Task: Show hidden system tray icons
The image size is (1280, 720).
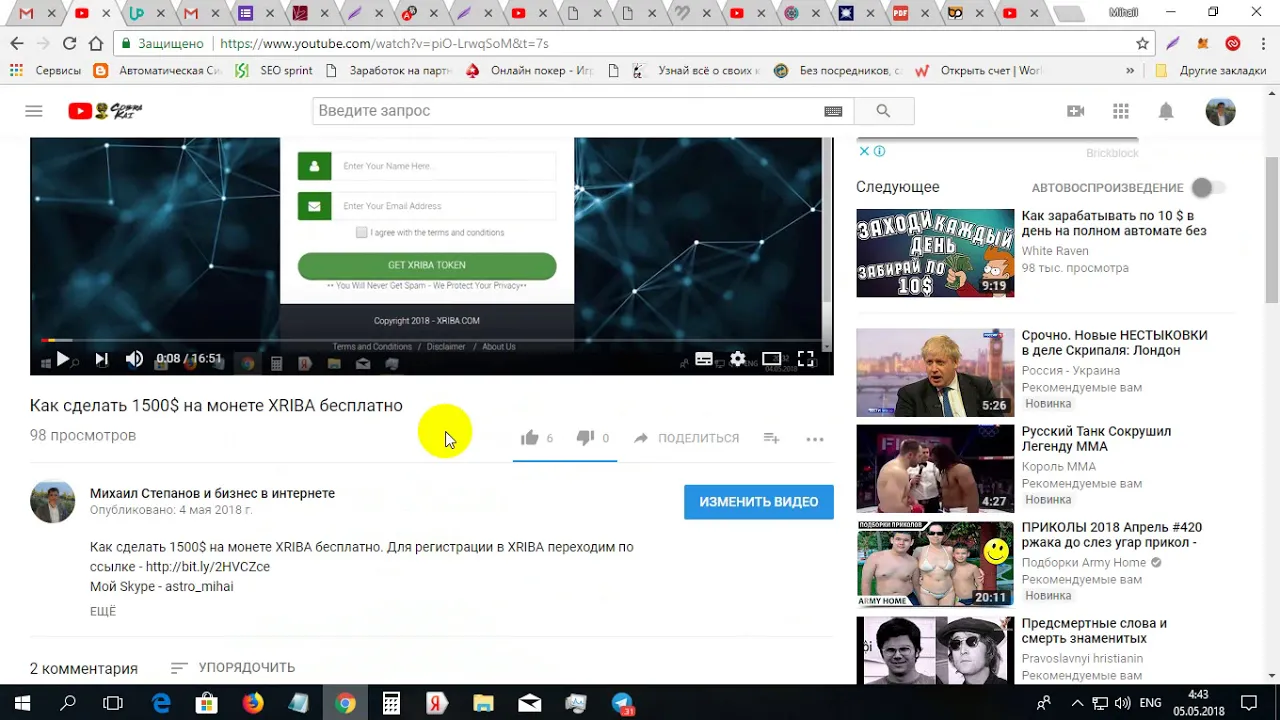Action: 1077,703
